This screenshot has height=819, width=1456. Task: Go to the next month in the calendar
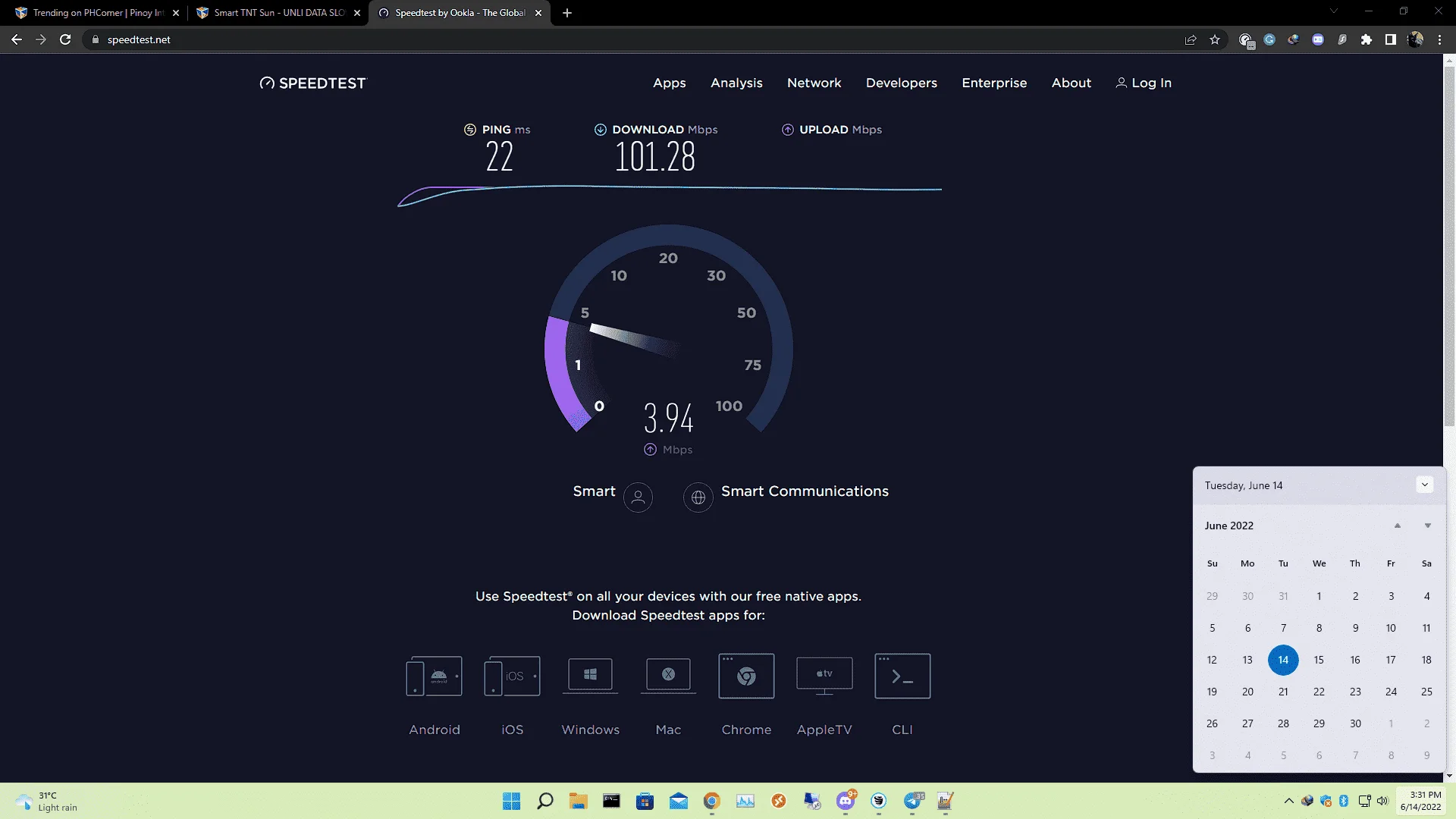click(1427, 526)
